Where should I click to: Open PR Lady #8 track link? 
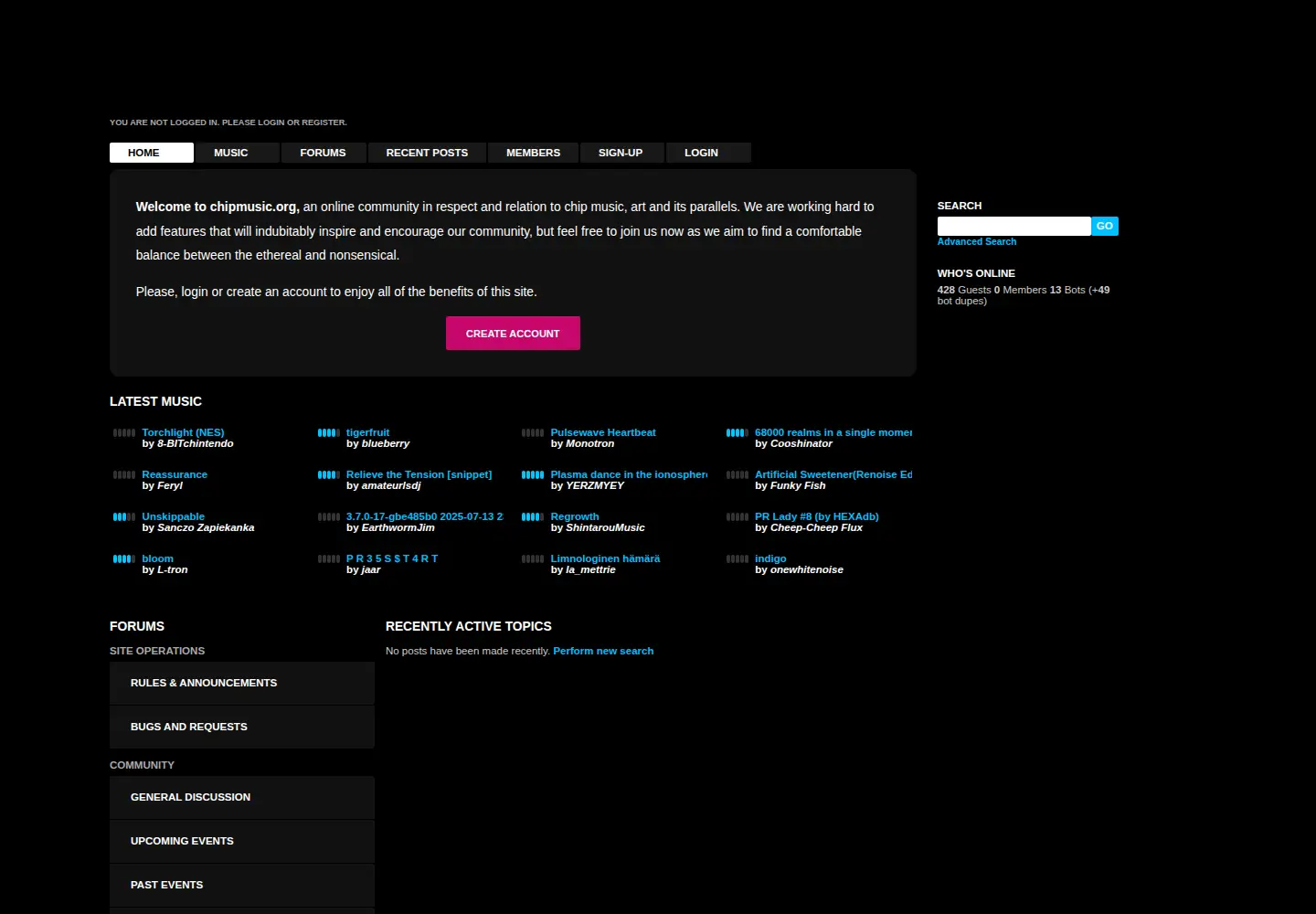817,517
